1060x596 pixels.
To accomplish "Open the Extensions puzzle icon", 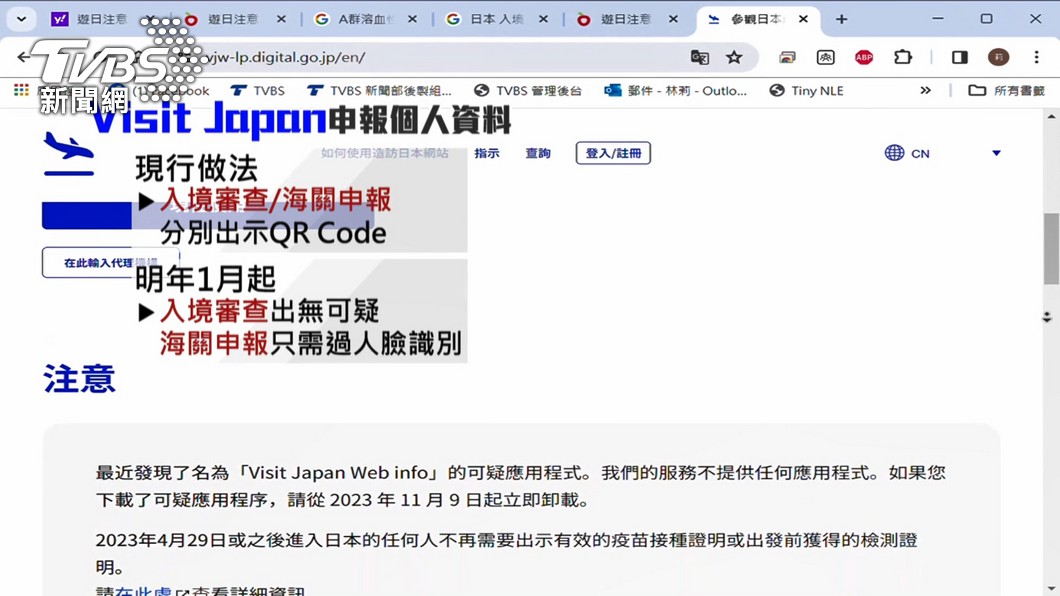I will (902, 57).
